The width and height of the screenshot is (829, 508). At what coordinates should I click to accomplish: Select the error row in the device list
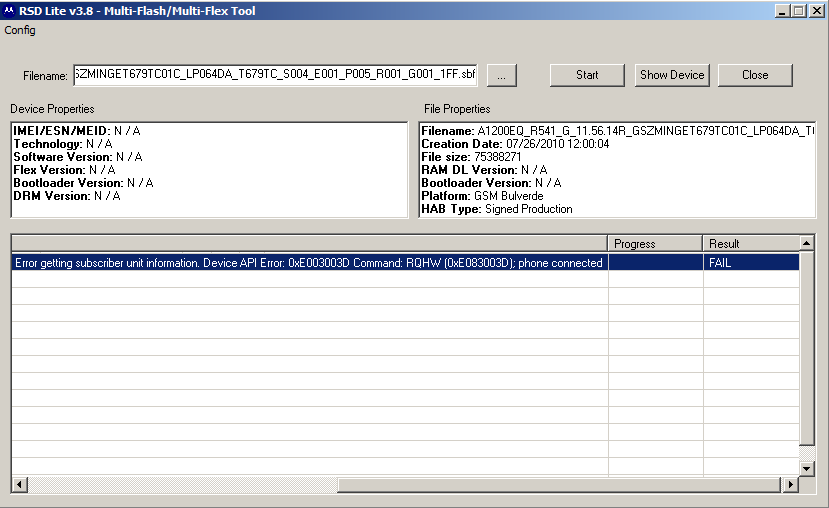pyautogui.click(x=405, y=263)
